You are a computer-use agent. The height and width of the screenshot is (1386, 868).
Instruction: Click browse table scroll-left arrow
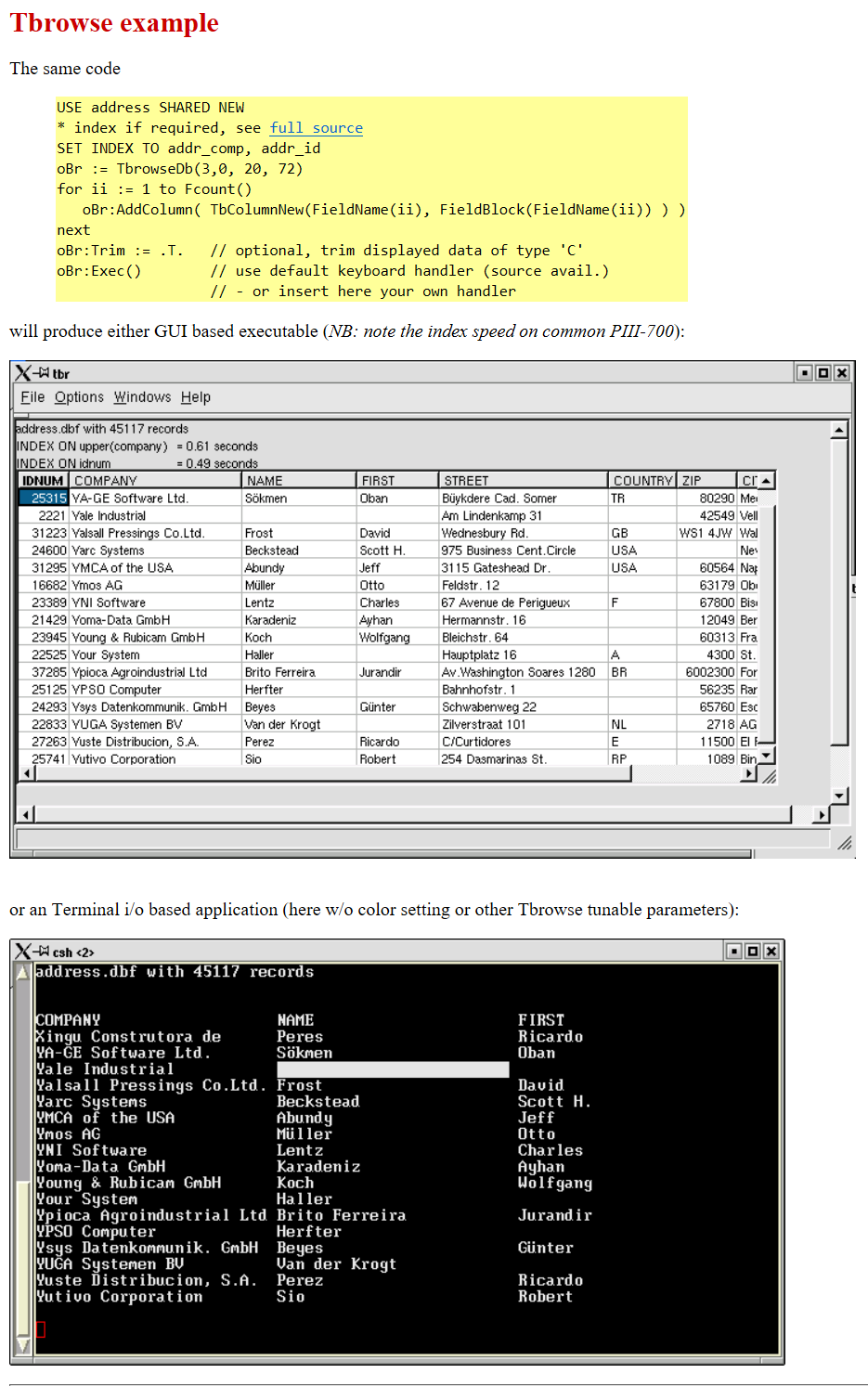point(27,773)
